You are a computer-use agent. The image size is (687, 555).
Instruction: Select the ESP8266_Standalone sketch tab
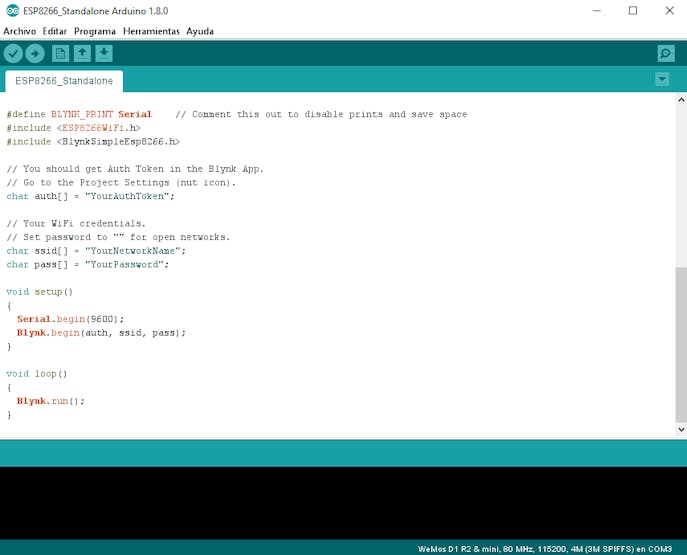click(x=64, y=81)
